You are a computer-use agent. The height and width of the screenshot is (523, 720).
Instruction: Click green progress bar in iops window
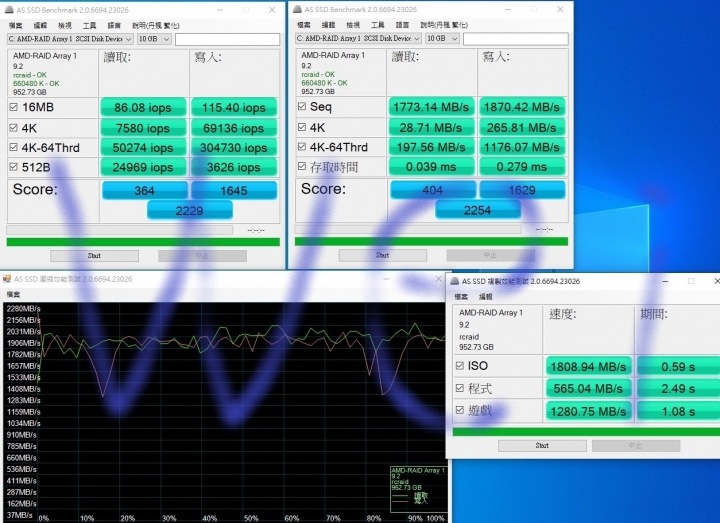point(143,242)
